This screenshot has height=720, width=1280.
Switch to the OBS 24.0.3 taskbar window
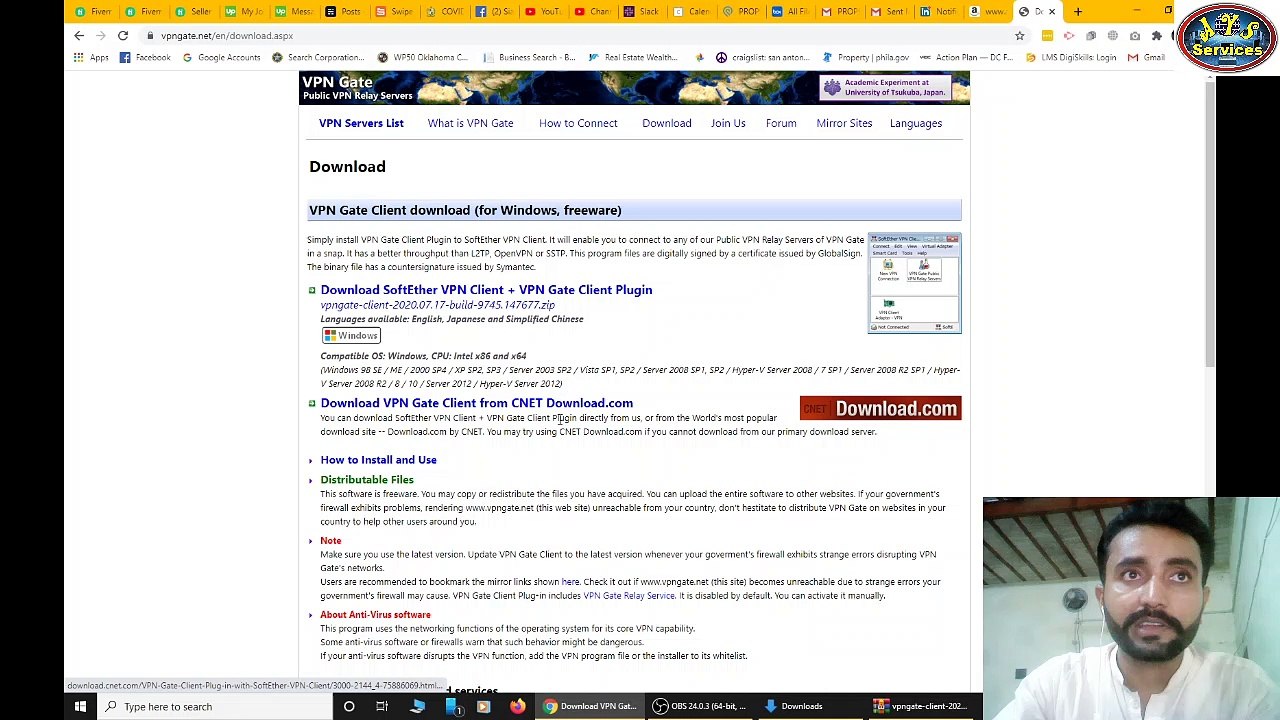699,706
